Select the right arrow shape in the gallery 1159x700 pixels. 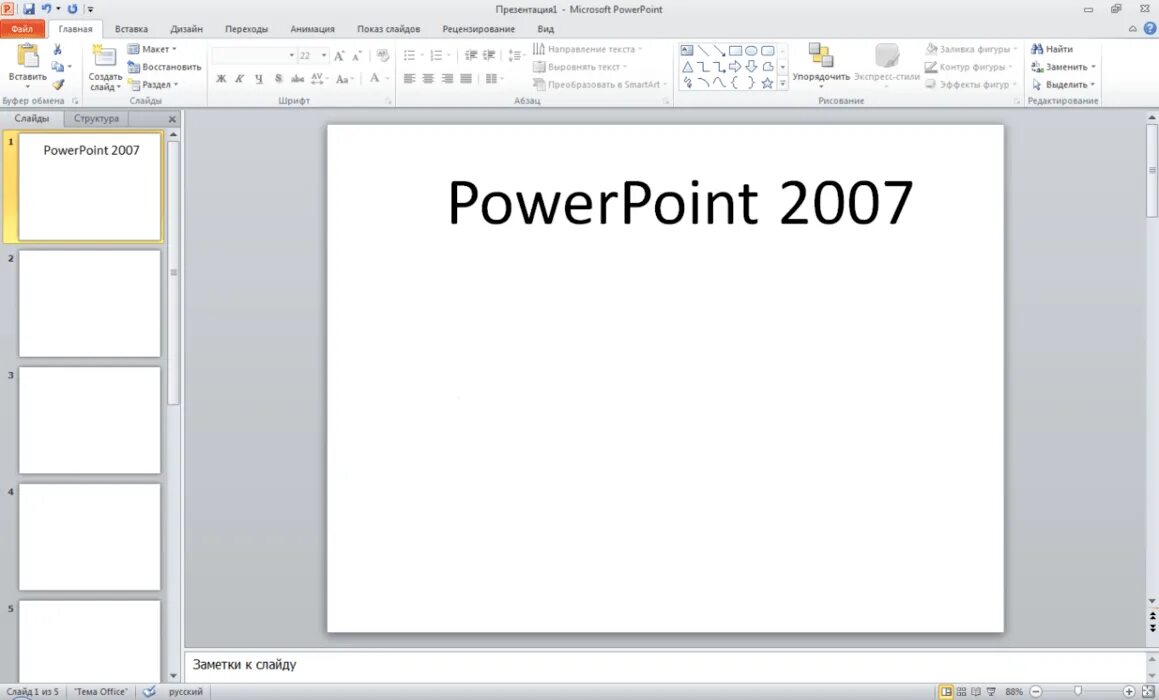(x=735, y=67)
